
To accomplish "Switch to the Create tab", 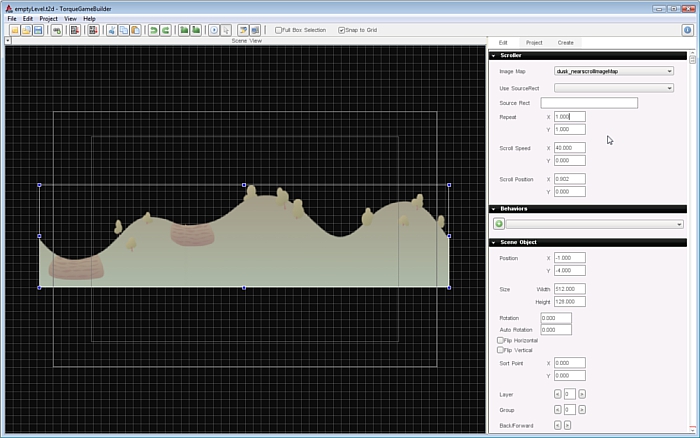I will click(x=565, y=43).
